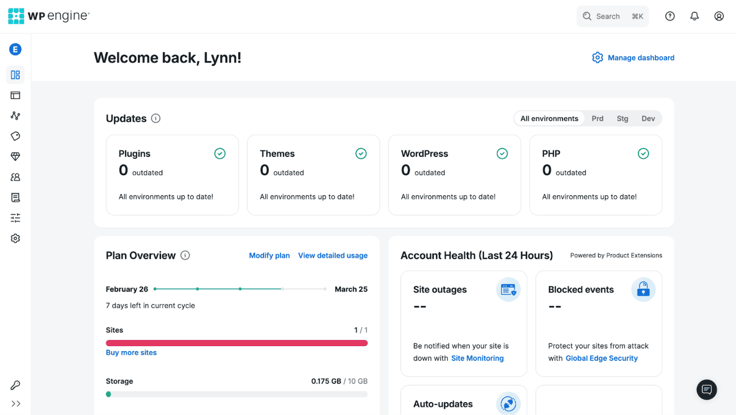Open View detailed usage link

(x=333, y=255)
